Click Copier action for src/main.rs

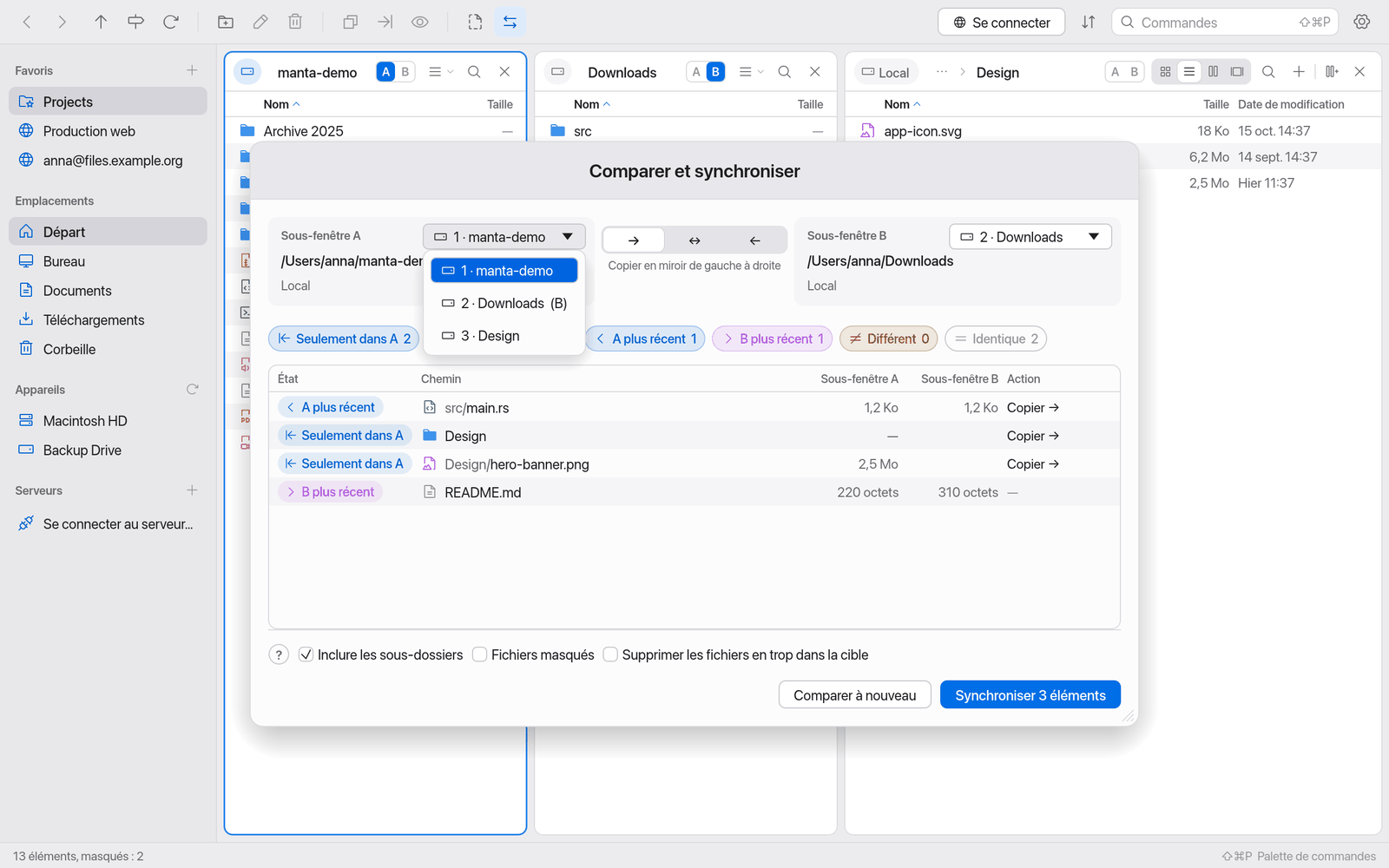click(x=1033, y=407)
